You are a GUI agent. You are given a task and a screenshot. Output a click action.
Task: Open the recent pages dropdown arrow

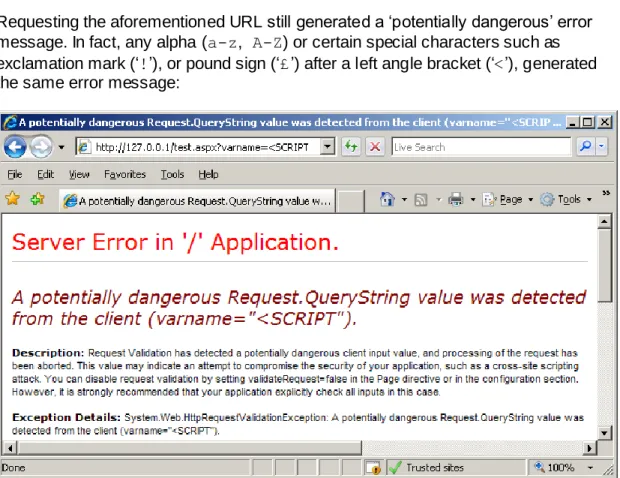point(61,147)
